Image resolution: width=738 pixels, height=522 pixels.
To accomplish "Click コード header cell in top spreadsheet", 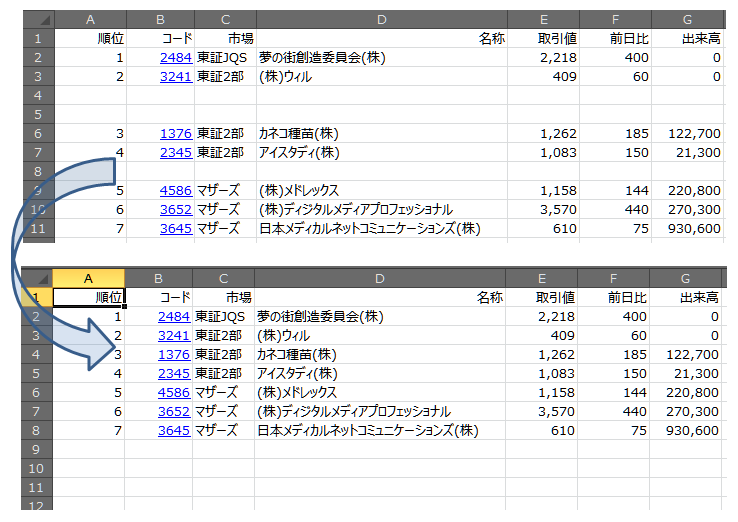I will [x=160, y=39].
